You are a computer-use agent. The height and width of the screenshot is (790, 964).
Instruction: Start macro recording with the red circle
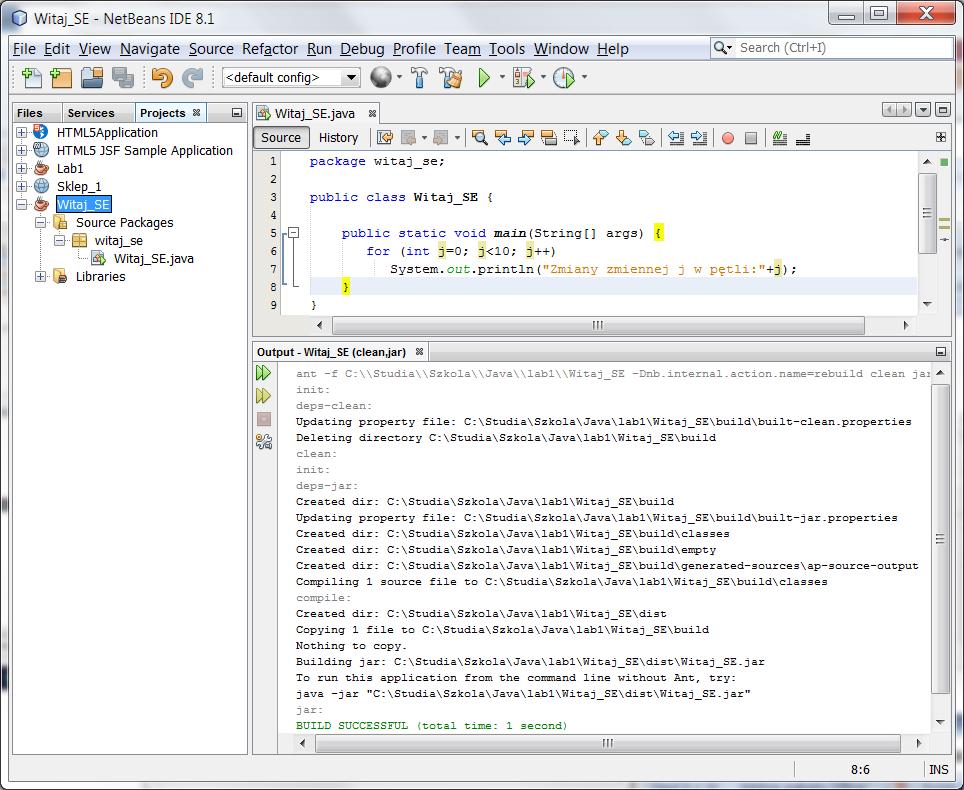click(x=728, y=138)
